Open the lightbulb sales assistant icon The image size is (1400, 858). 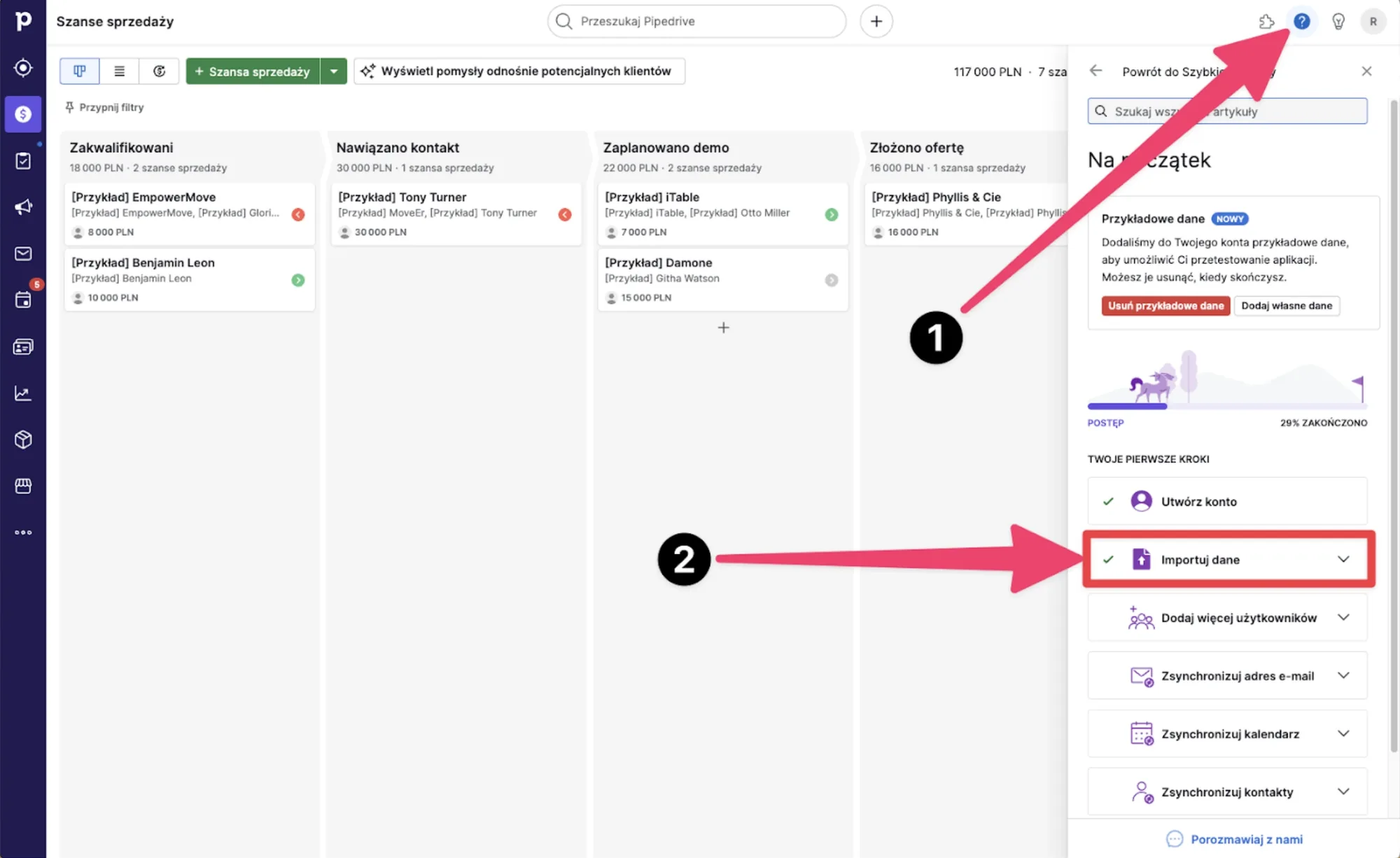1338,22
